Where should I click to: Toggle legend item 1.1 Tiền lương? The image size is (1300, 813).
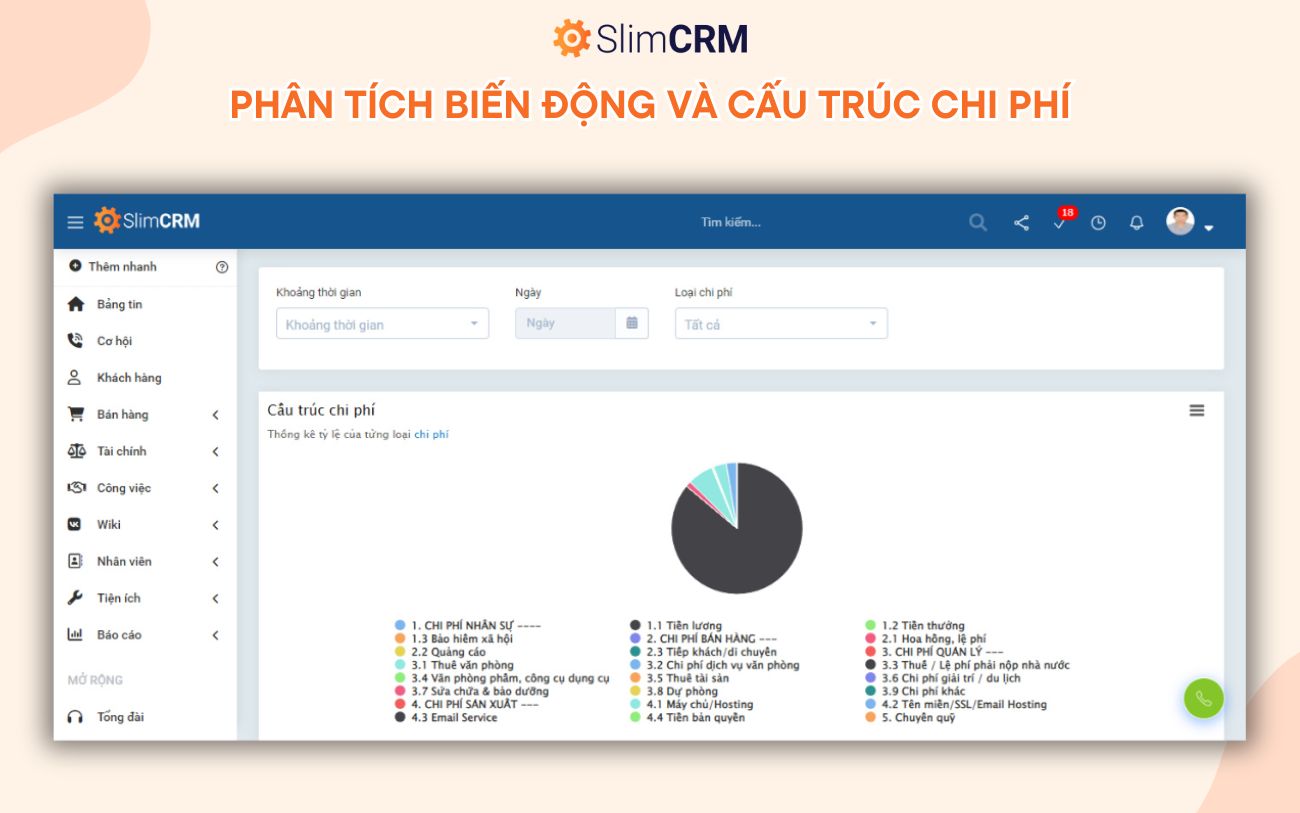(x=676, y=626)
